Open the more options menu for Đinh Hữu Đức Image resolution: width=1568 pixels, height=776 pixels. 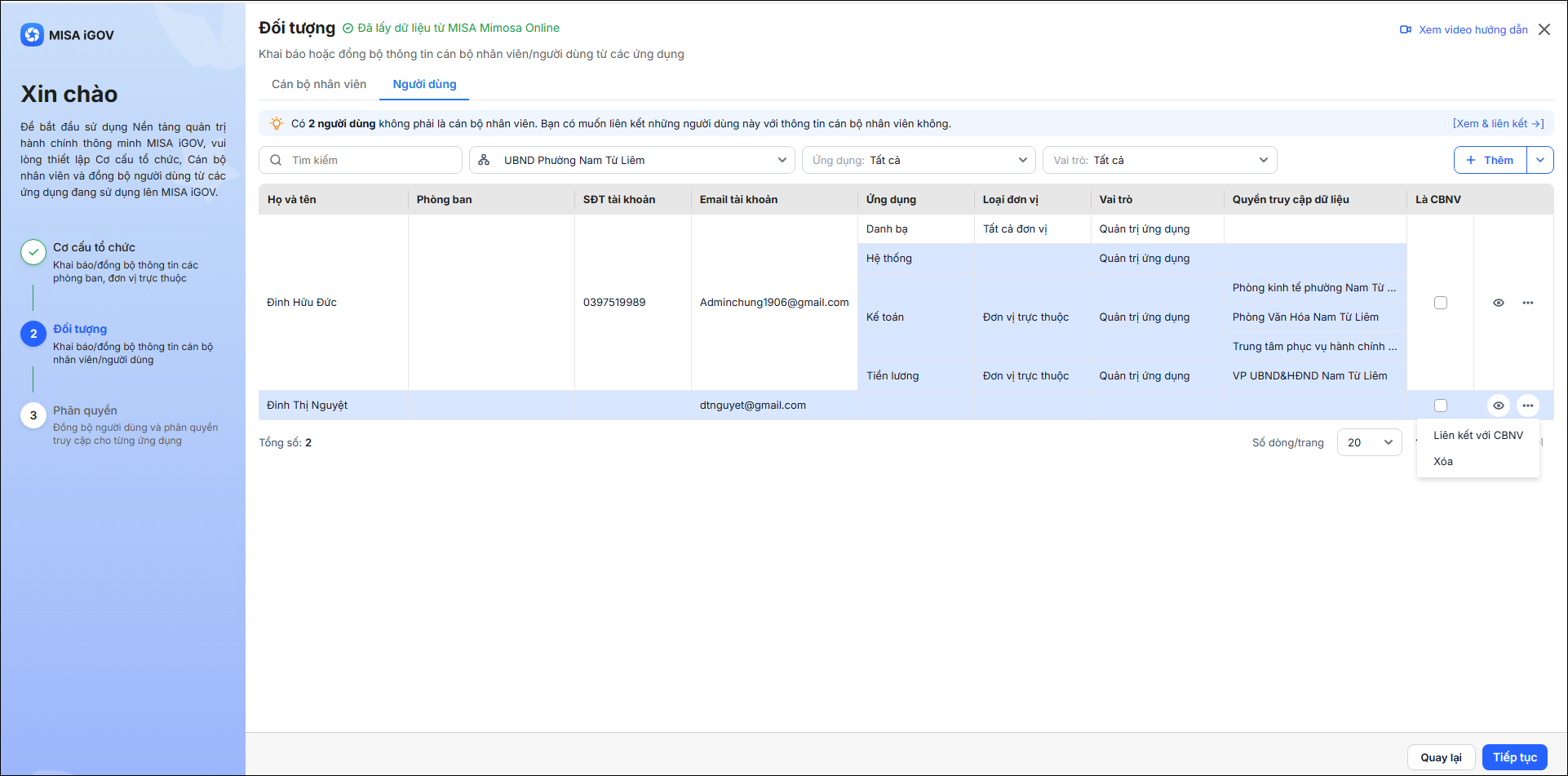click(1528, 303)
